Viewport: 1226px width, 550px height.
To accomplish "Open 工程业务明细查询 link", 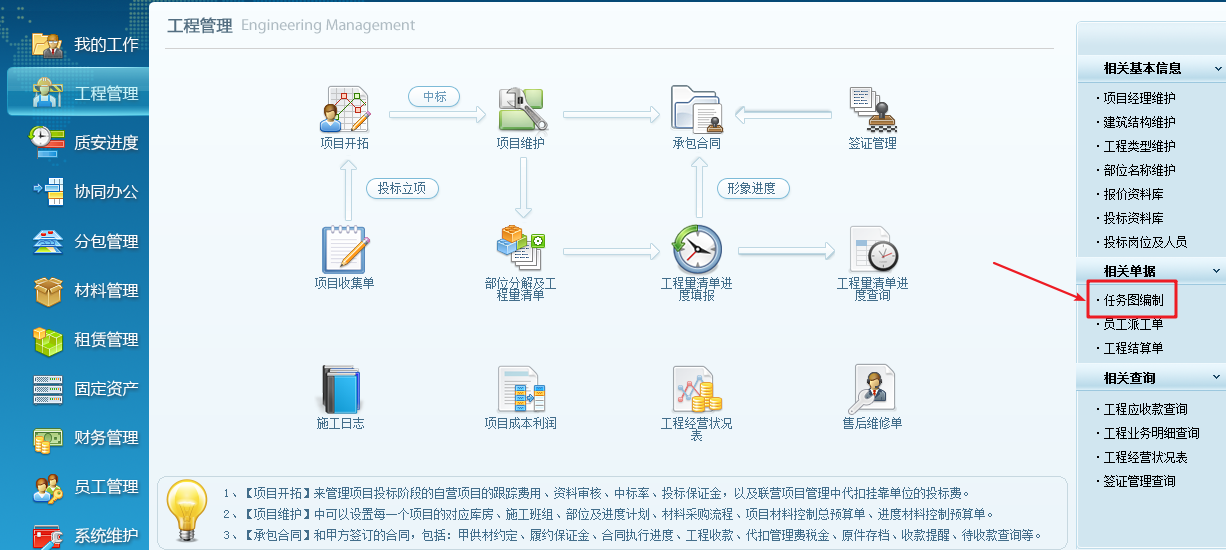I will 1151,433.
